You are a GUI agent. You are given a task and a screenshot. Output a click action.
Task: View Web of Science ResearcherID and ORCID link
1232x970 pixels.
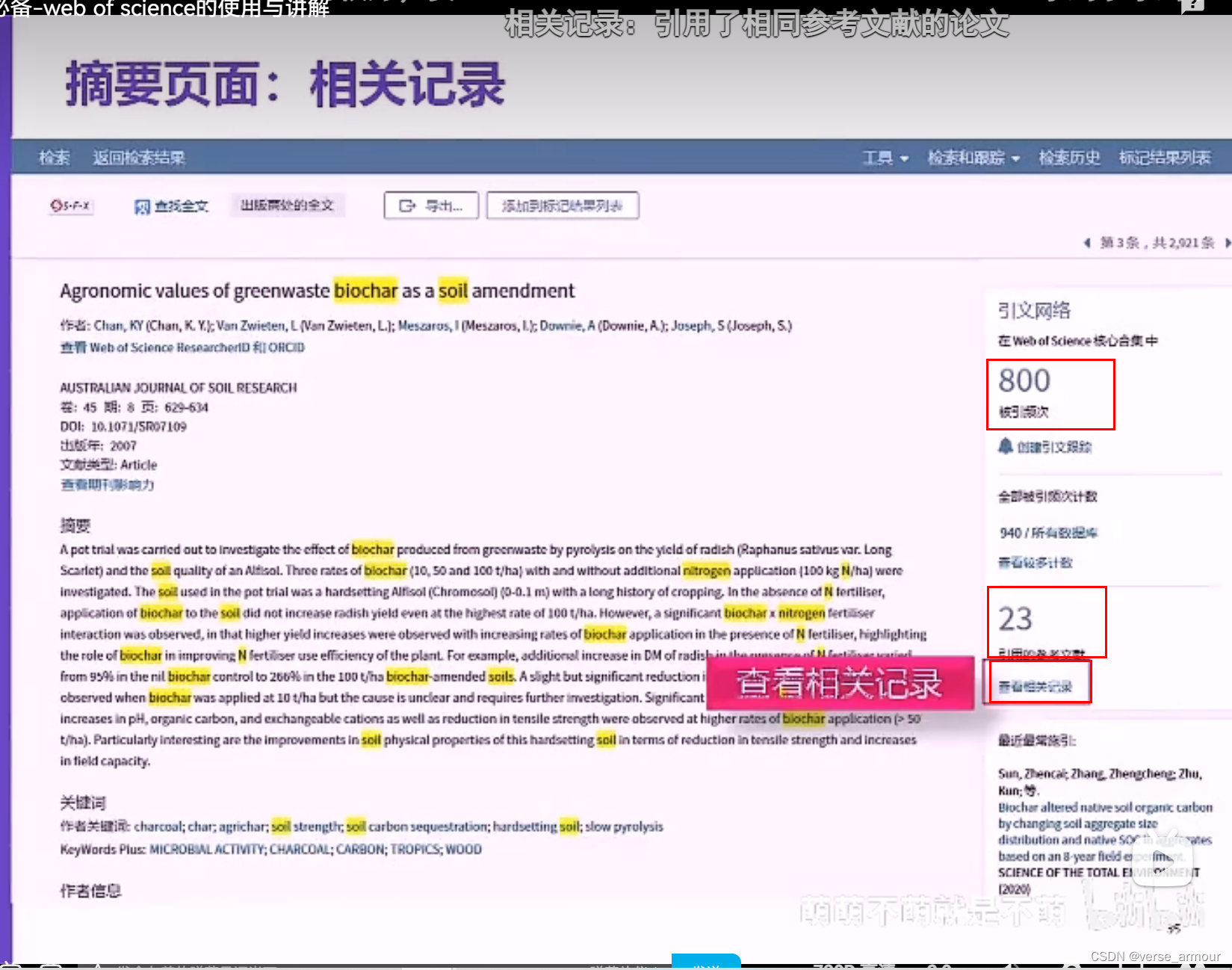point(182,347)
